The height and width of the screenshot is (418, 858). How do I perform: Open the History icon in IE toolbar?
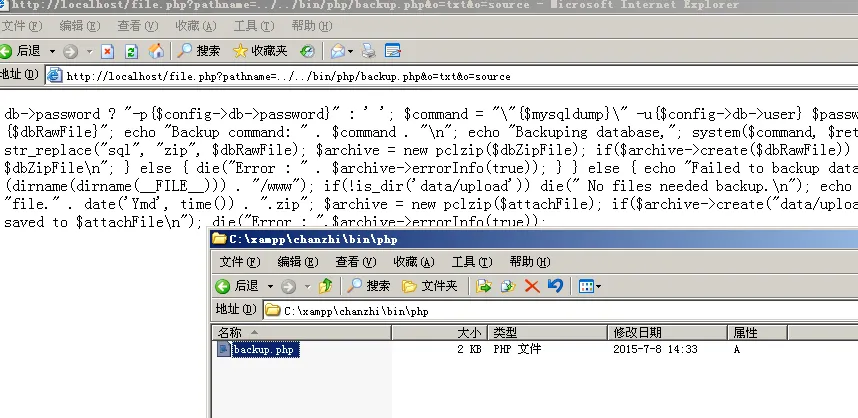pyautogui.click(x=306, y=50)
